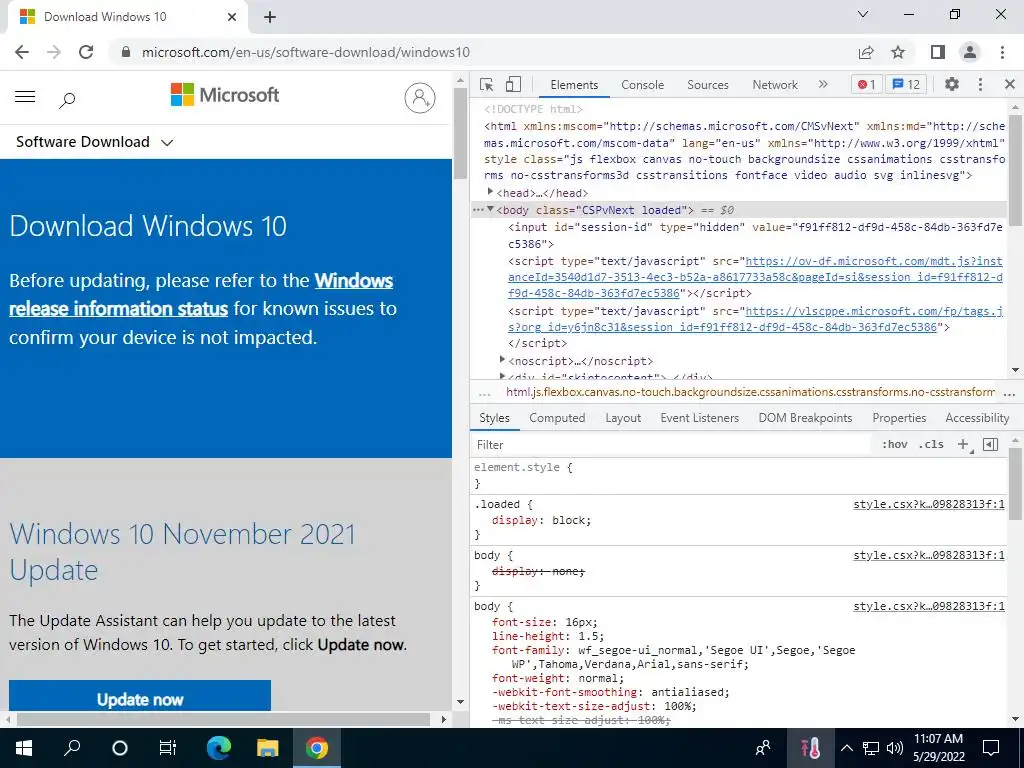This screenshot has width=1024, height=768.
Task: Toggle the device toolbar icon in DevTools
Action: 513,84
